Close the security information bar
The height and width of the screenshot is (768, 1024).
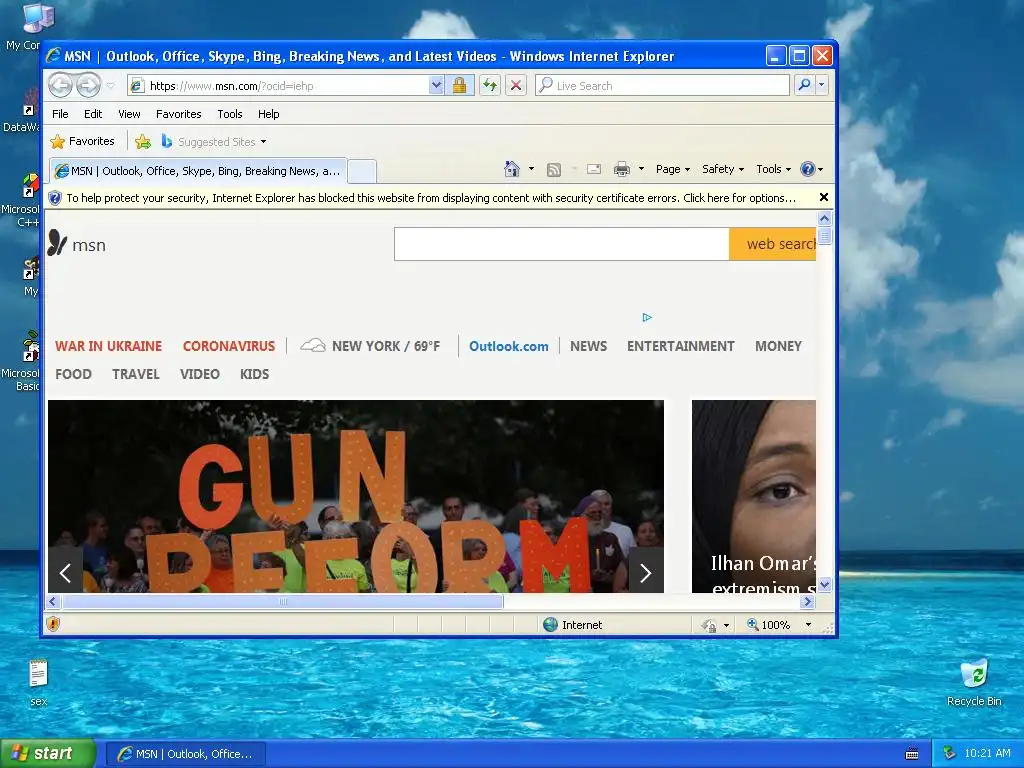pyautogui.click(x=824, y=197)
